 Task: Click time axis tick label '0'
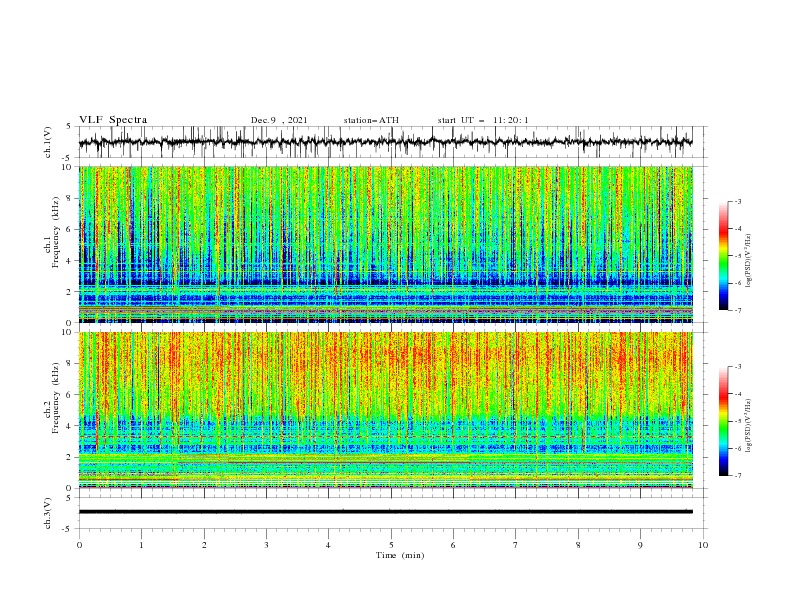[79, 545]
